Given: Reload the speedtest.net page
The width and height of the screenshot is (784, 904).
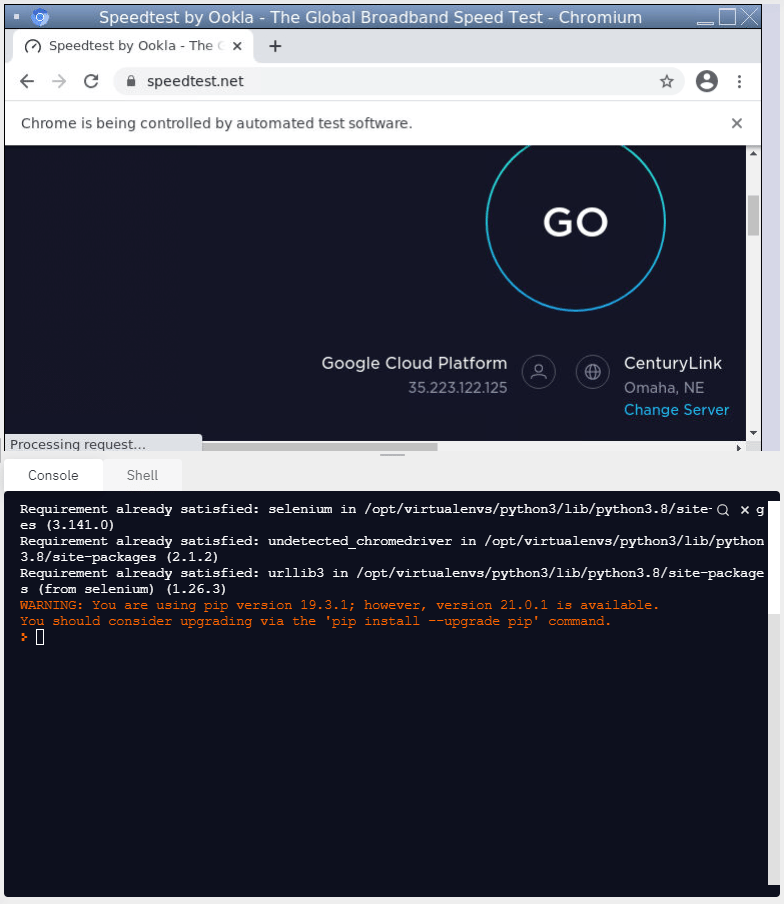Looking at the screenshot, I should point(91,81).
